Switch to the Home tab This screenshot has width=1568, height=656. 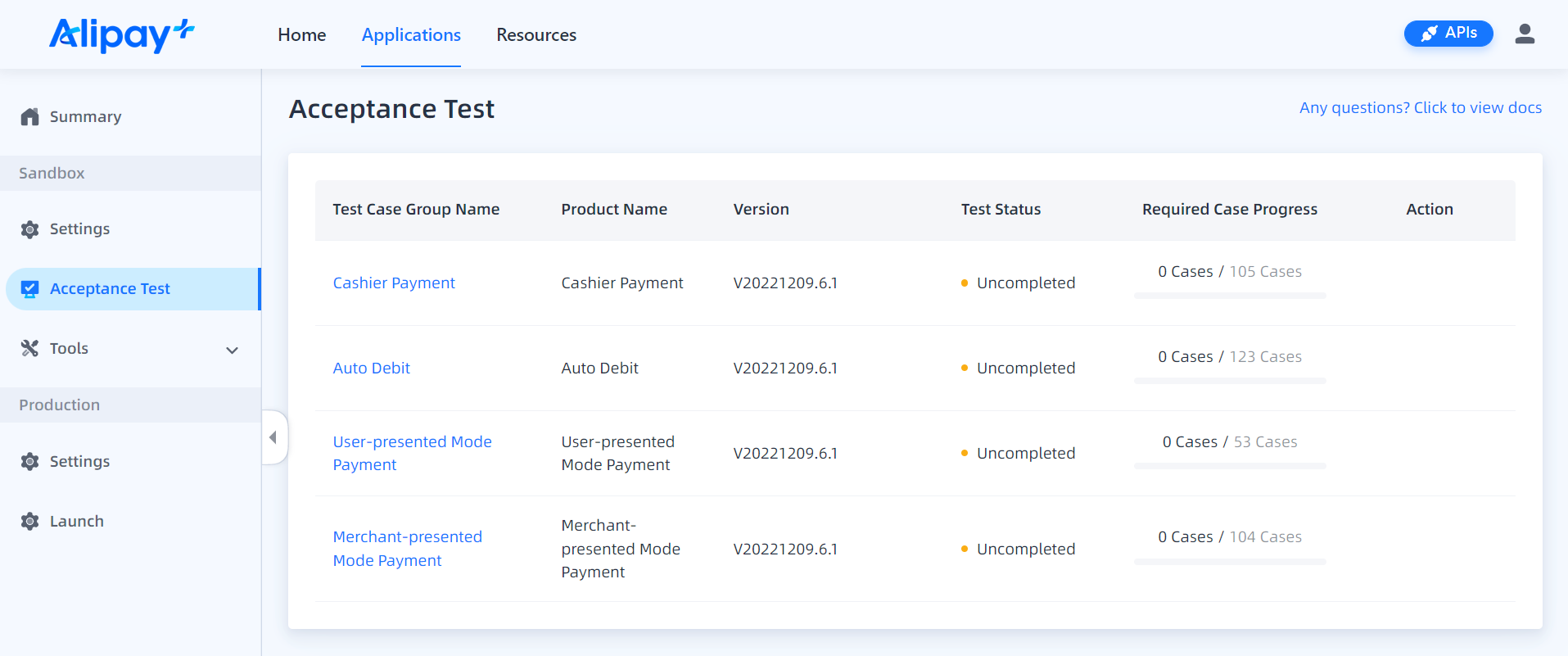pyautogui.click(x=301, y=35)
